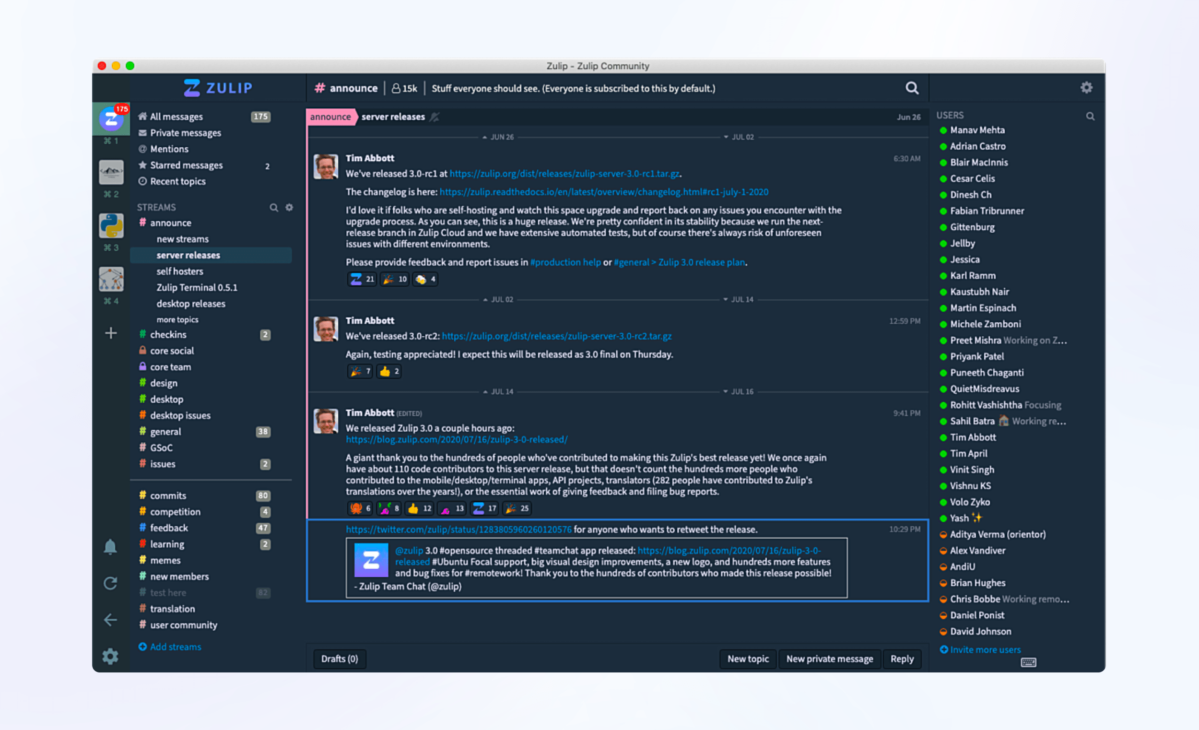
Task: Click the subscriber count 15k icon
Action: coord(405,89)
